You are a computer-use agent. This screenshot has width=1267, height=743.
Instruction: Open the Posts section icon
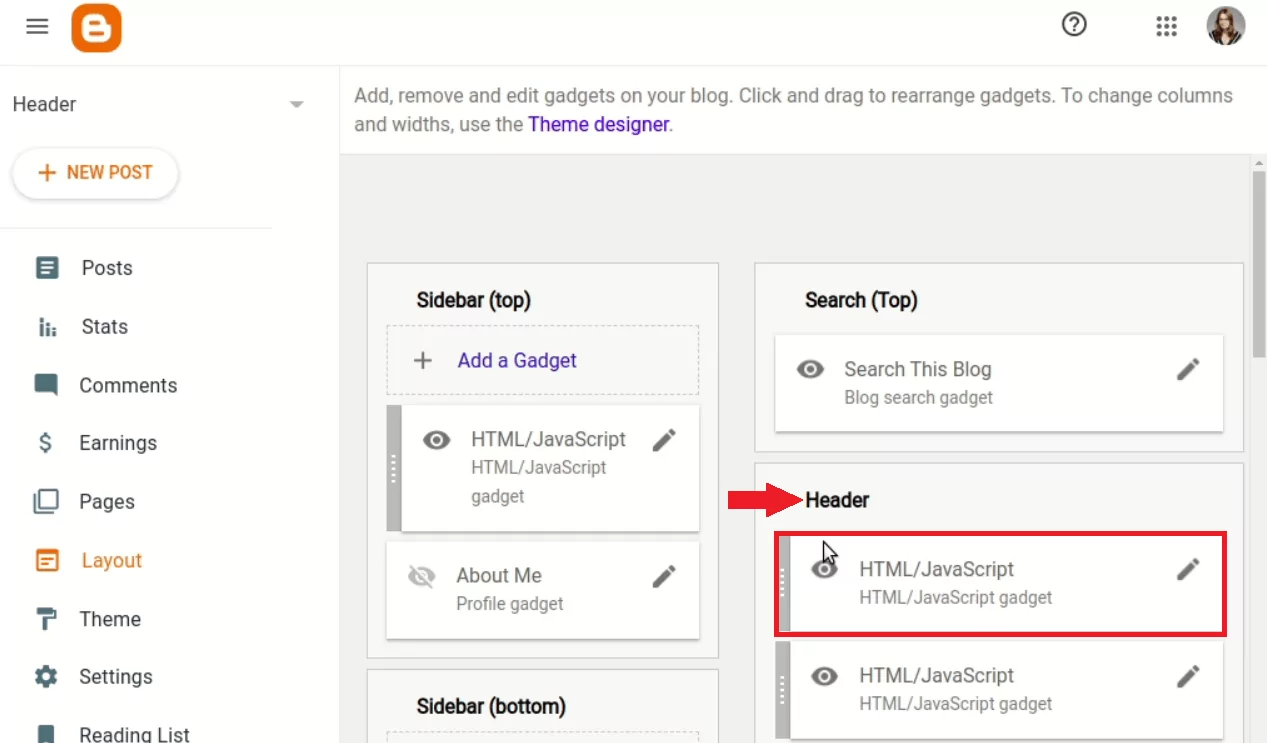tap(46, 267)
